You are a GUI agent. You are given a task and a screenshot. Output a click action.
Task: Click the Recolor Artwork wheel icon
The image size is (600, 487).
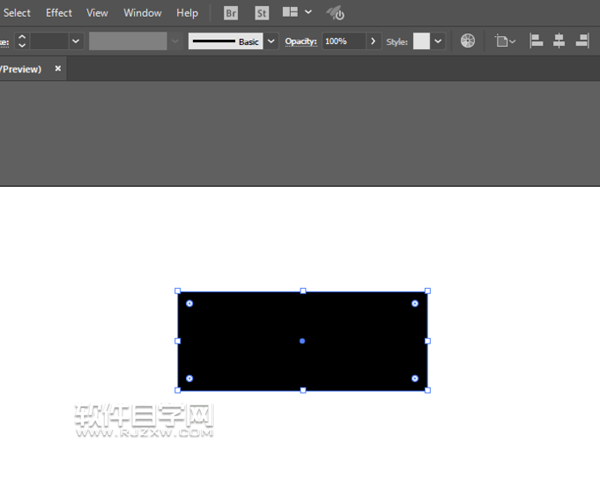click(468, 41)
